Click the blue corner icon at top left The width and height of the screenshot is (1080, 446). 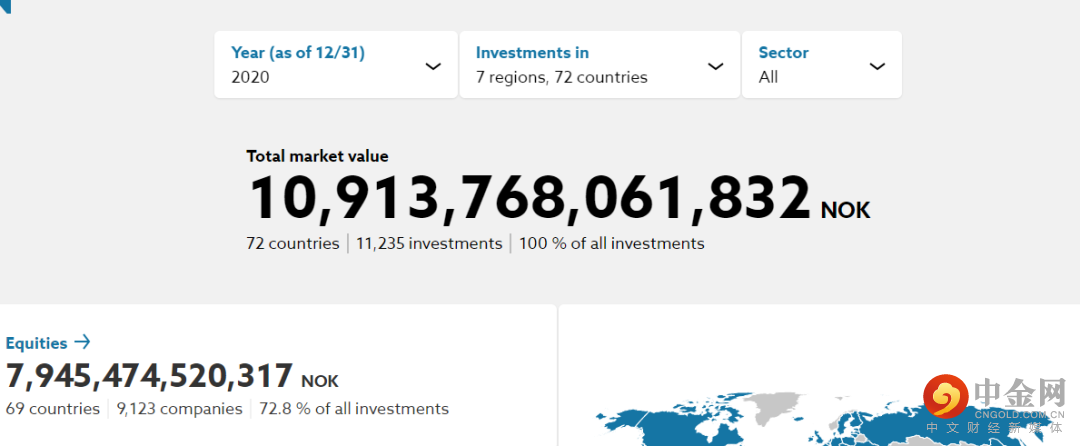click(5, 6)
